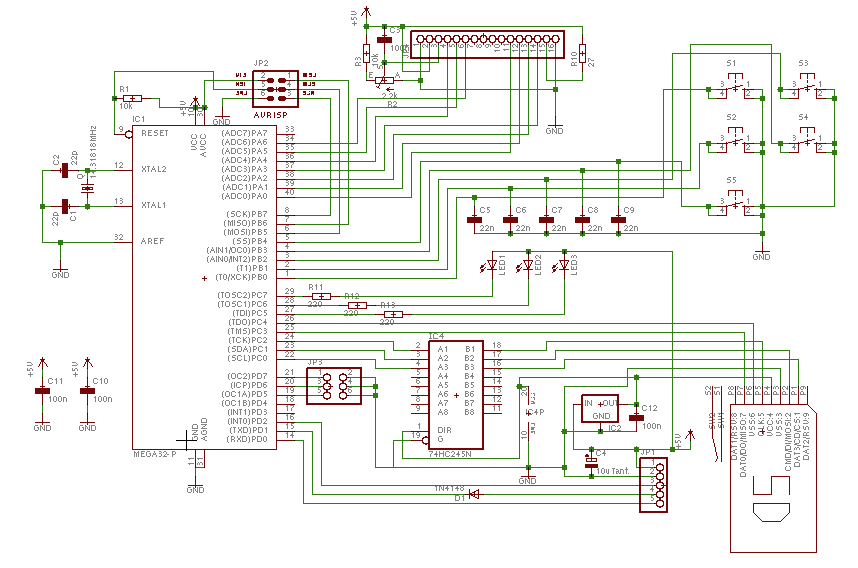Viewport: 858px width, 568px height.
Task: Click the Q1 crystal symbol
Action: click(x=88, y=188)
